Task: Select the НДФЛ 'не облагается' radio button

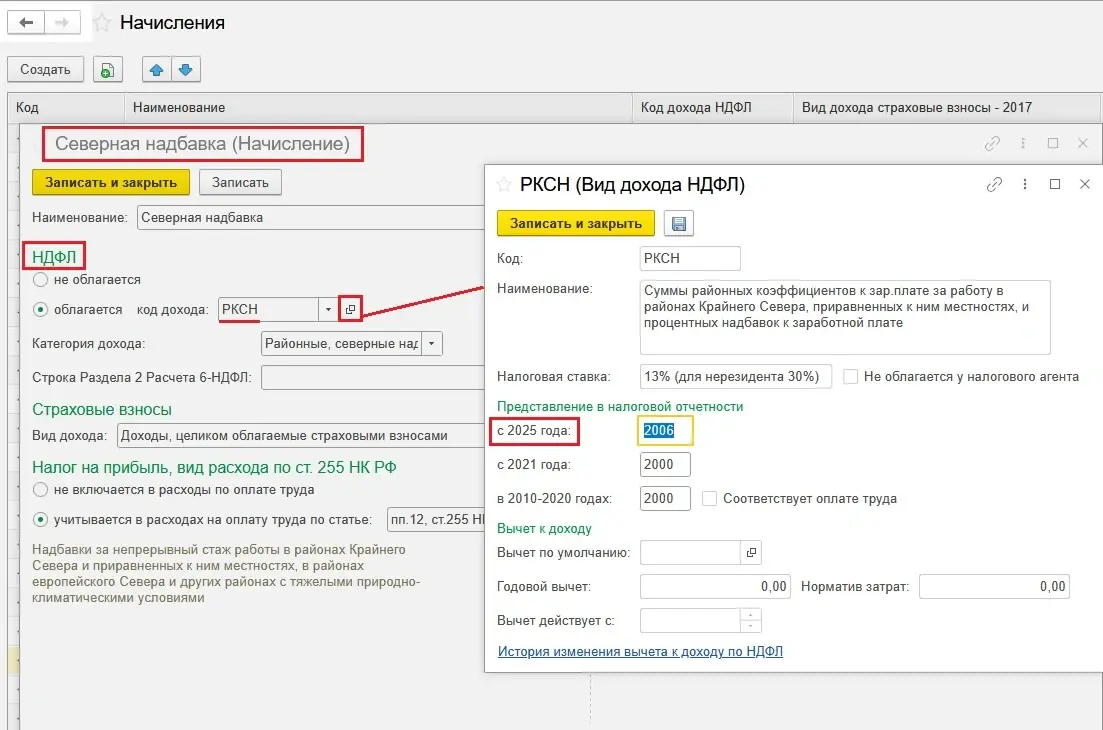Action: click(40, 280)
